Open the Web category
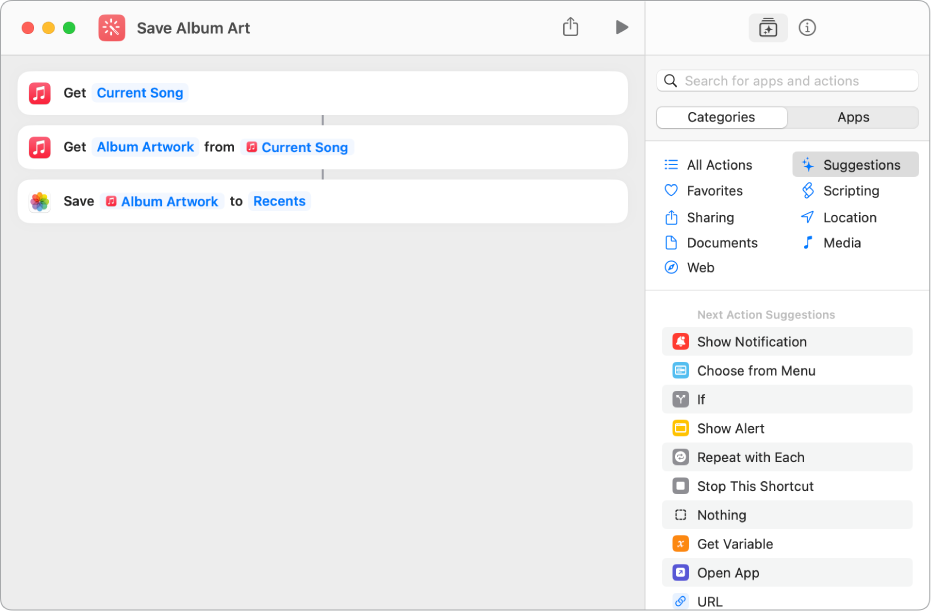Screen dimensions: 932x612 click(700, 268)
